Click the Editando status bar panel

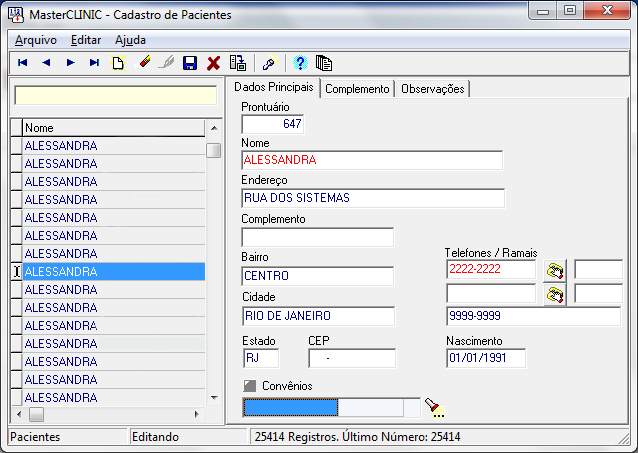189,437
